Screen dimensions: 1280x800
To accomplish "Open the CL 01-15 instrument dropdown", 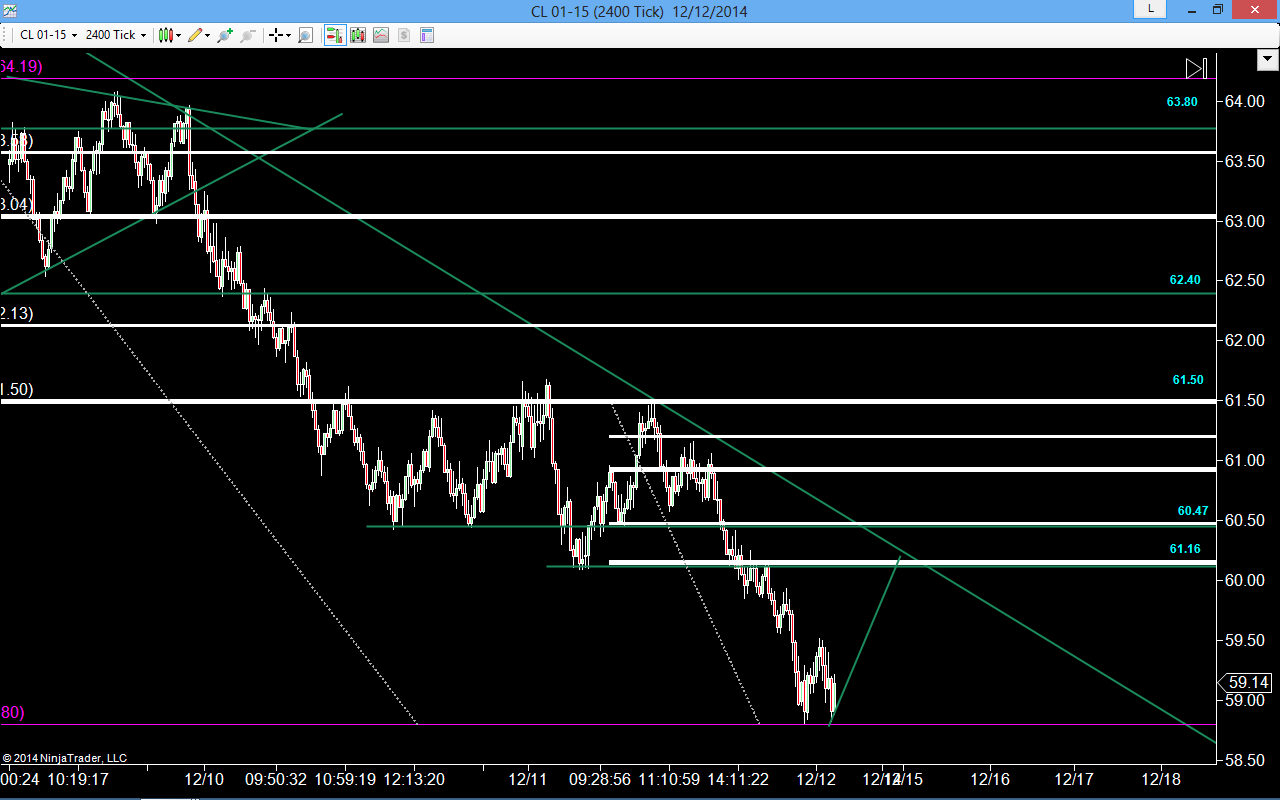I will point(48,35).
